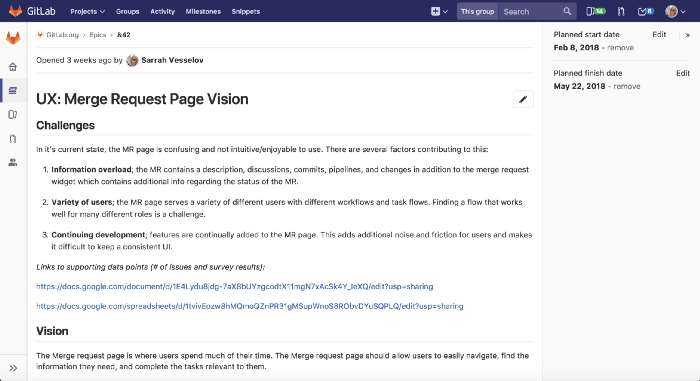This screenshot has height=381, width=700.
Task: Open the Epics icon in sidebar
Action: tap(13, 91)
